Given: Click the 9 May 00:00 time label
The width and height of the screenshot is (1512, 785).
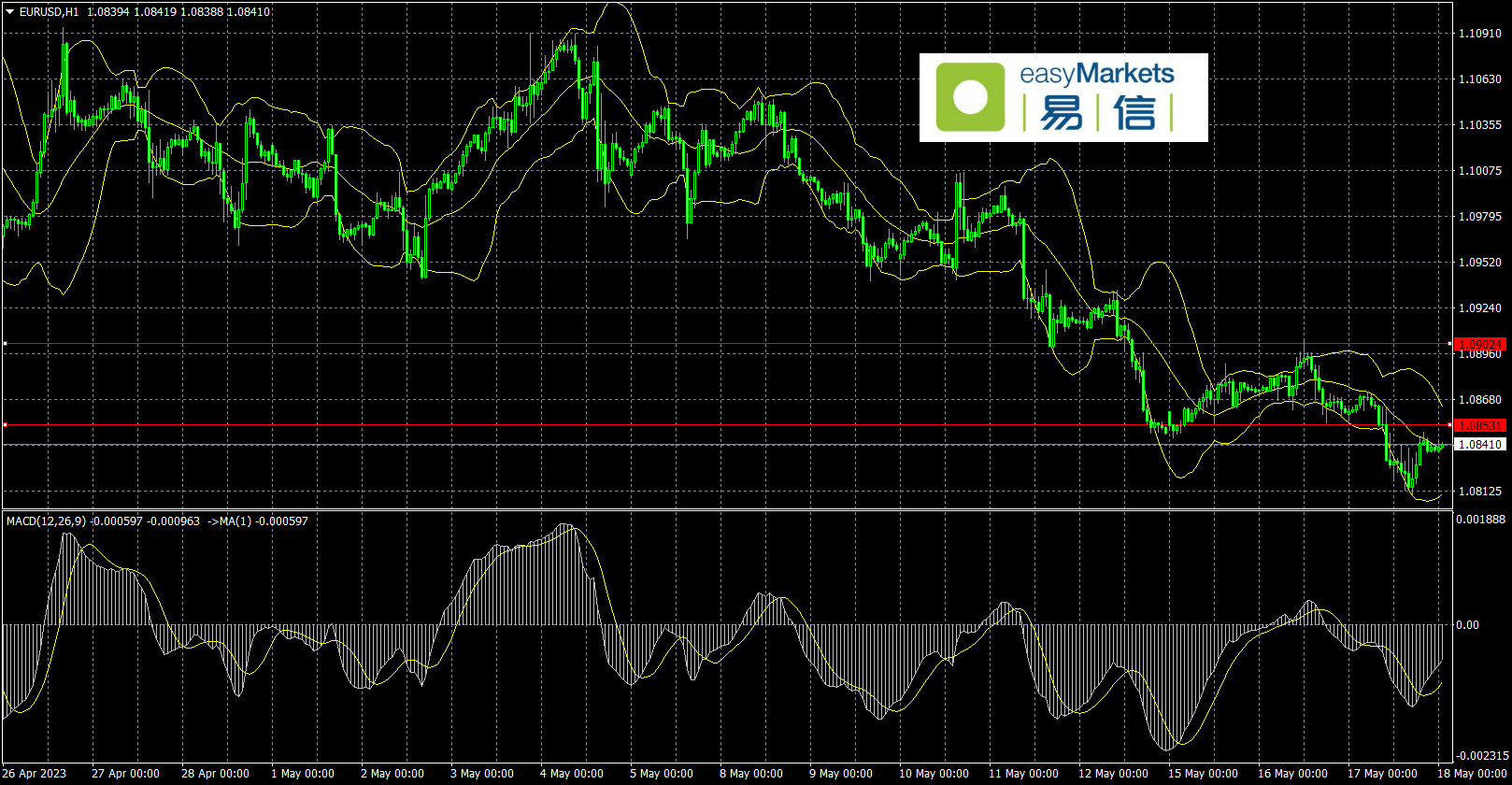Looking at the screenshot, I should click(841, 774).
